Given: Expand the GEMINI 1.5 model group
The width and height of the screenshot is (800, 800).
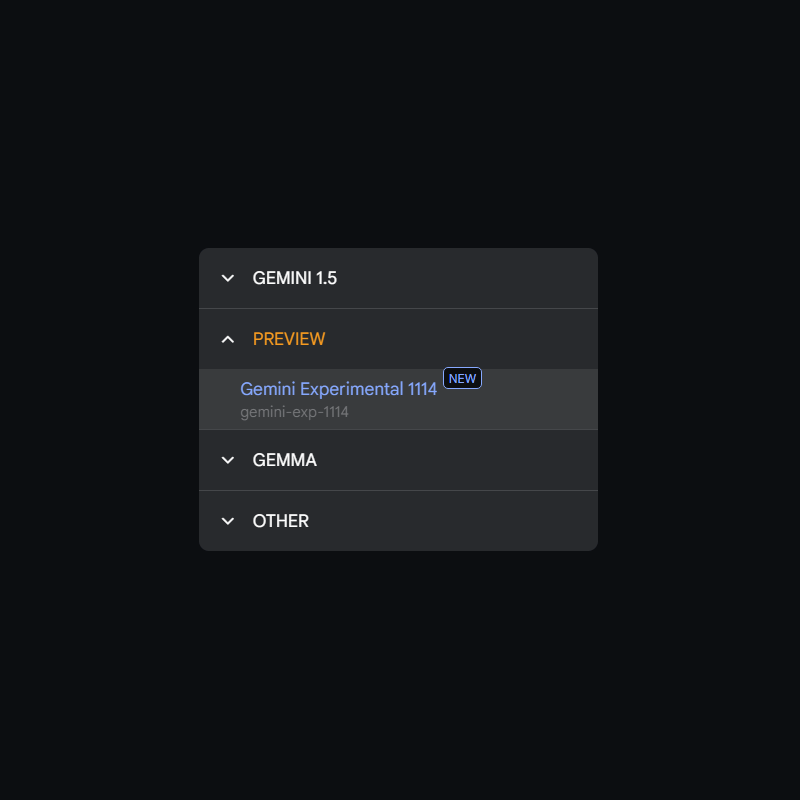Looking at the screenshot, I should pos(398,278).
